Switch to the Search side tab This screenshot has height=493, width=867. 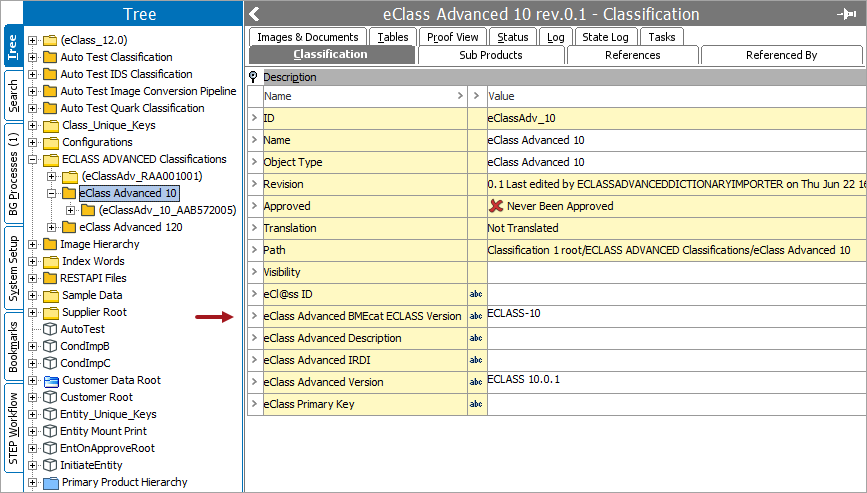(13, 96)
